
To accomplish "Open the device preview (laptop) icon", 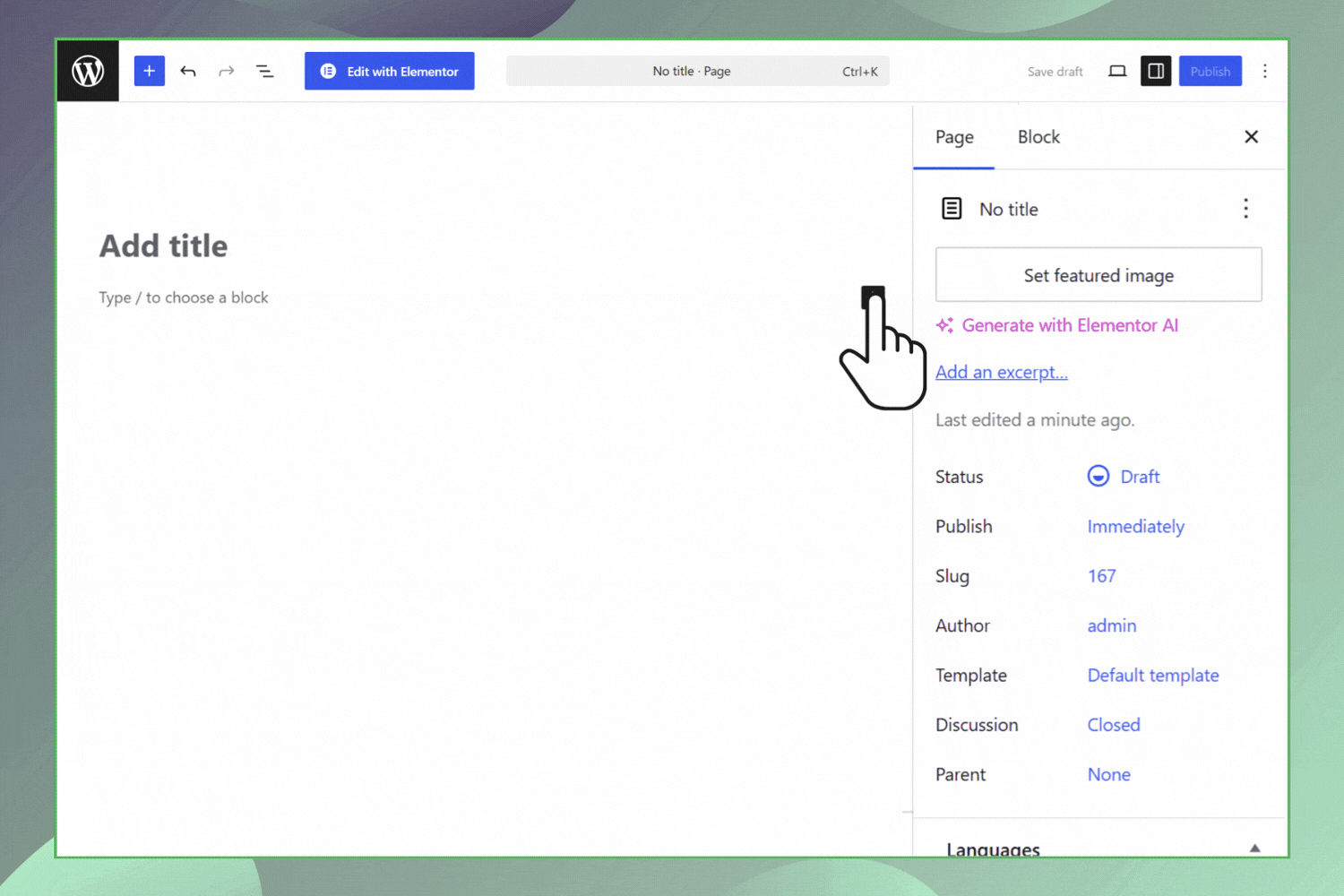I will pyautogui.click(x=1117, y=71).
